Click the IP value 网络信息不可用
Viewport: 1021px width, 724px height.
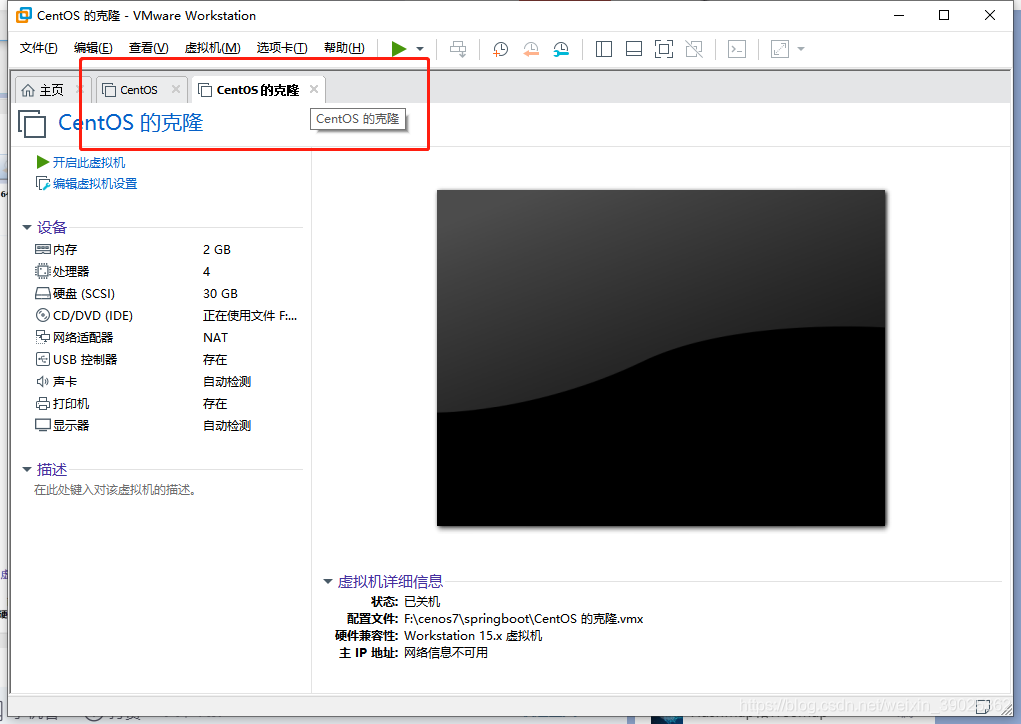(445, 652)
